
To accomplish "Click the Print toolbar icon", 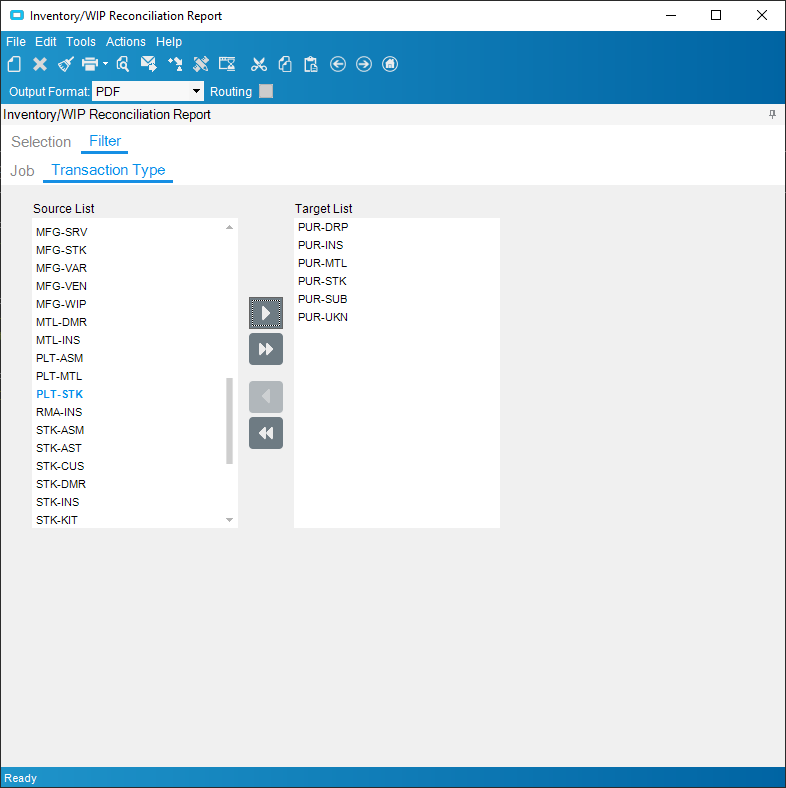I will [x=90, y=64].
